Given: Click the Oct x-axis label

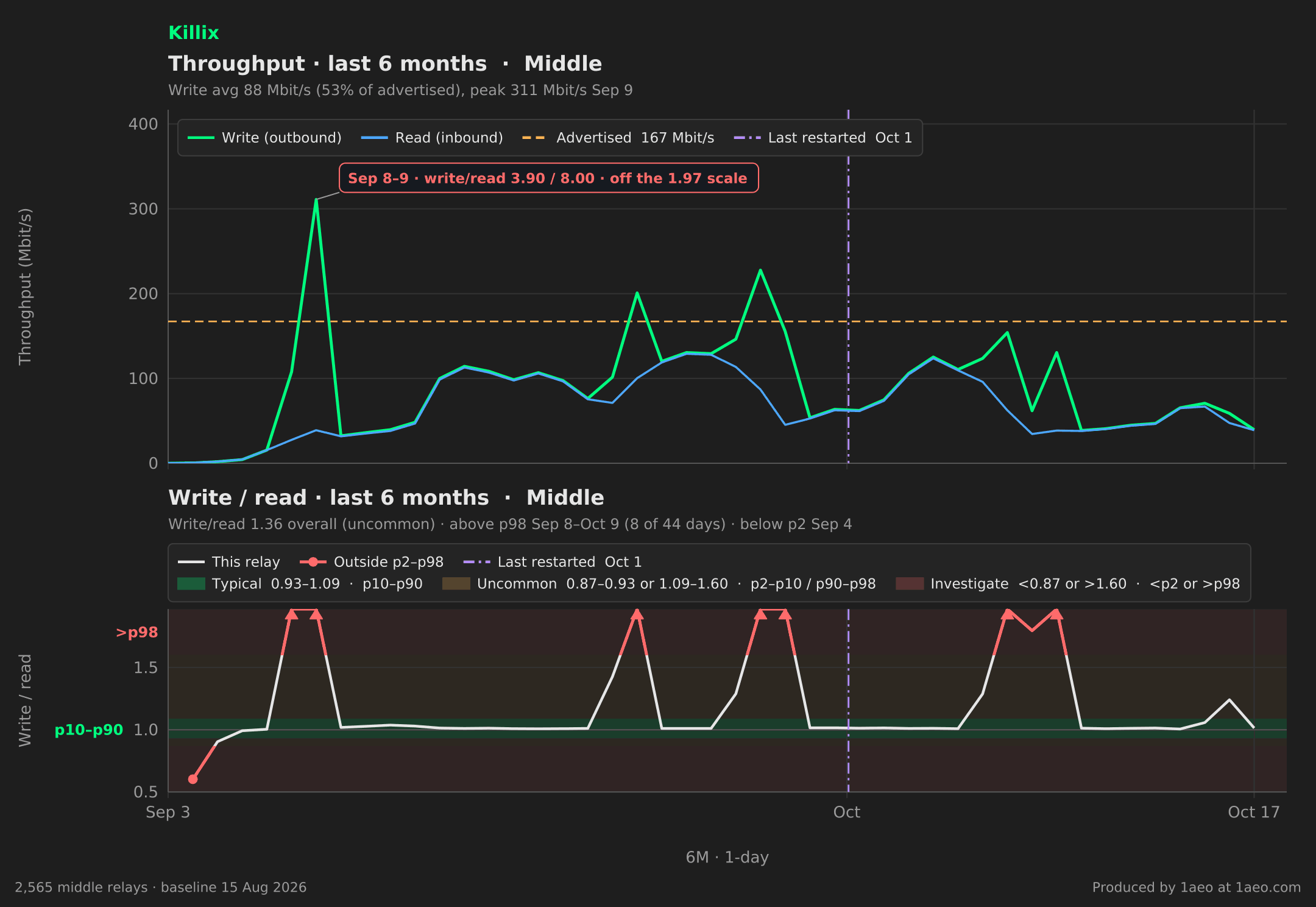Looking at the screenshot, I should [847, 813].
